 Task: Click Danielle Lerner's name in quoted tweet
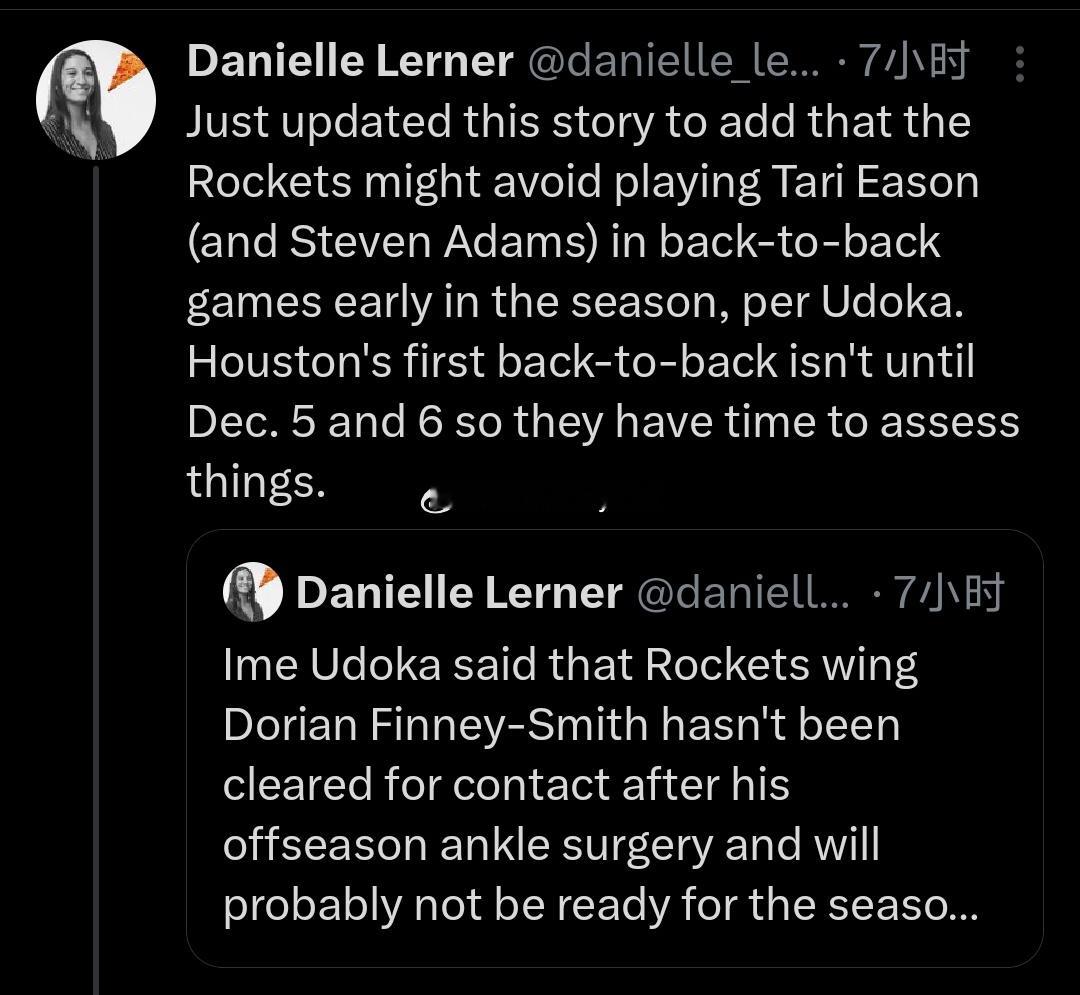[x=459, y=593]
